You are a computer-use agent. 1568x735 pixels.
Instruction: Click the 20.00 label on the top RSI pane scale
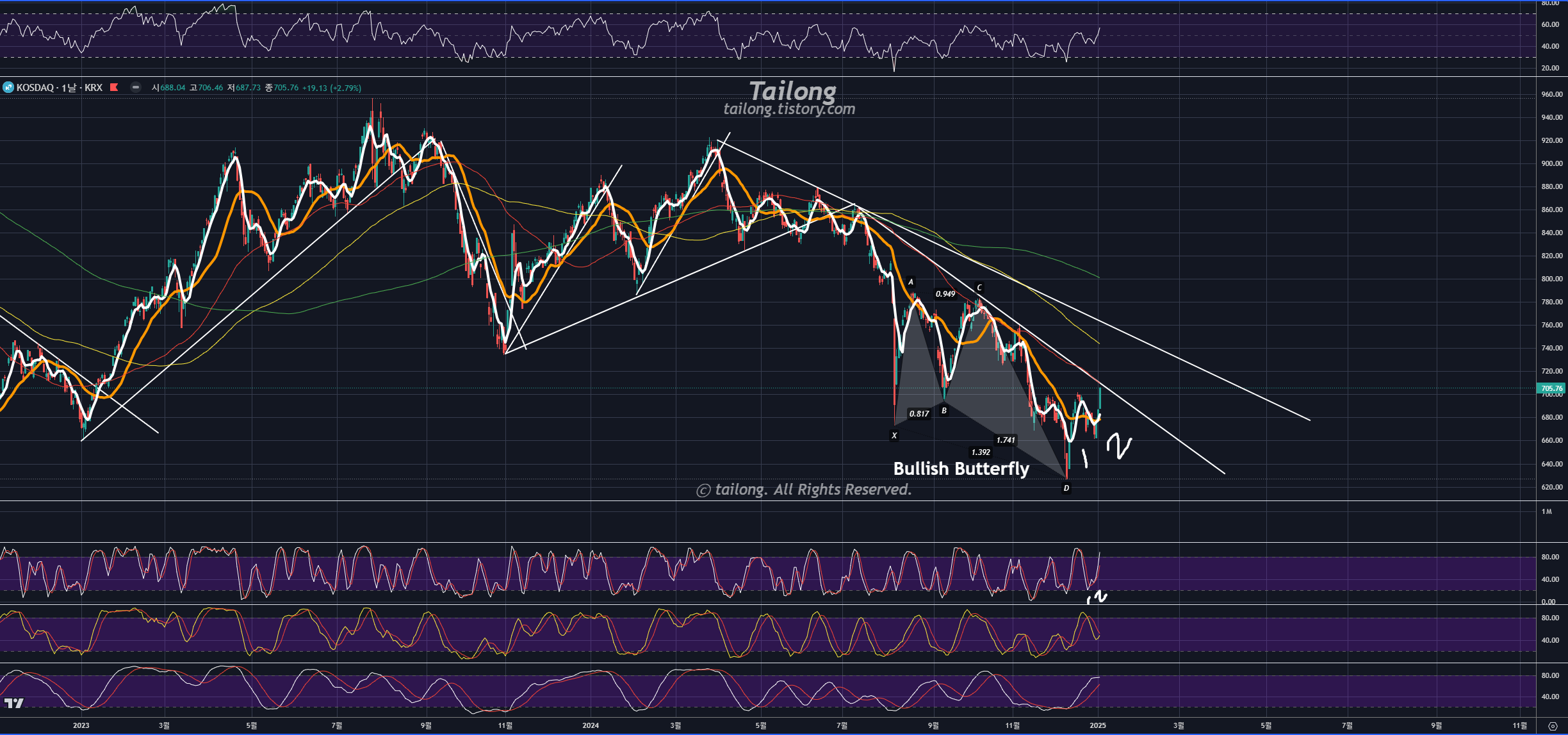coord(1550,68)
